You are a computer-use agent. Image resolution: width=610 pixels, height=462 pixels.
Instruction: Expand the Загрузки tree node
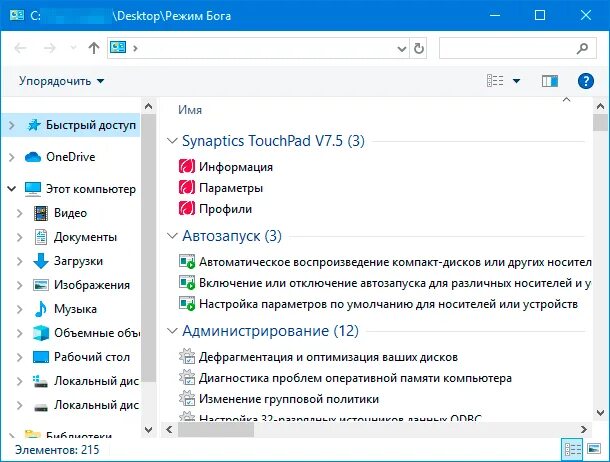coord(19,261)
